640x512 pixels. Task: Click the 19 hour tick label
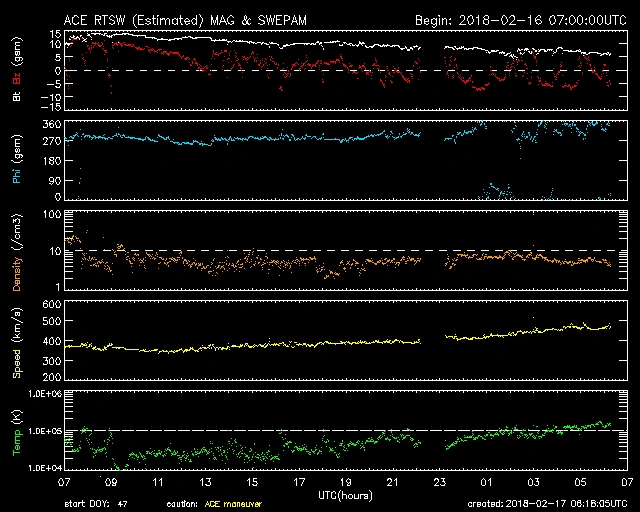coord(344,481)
